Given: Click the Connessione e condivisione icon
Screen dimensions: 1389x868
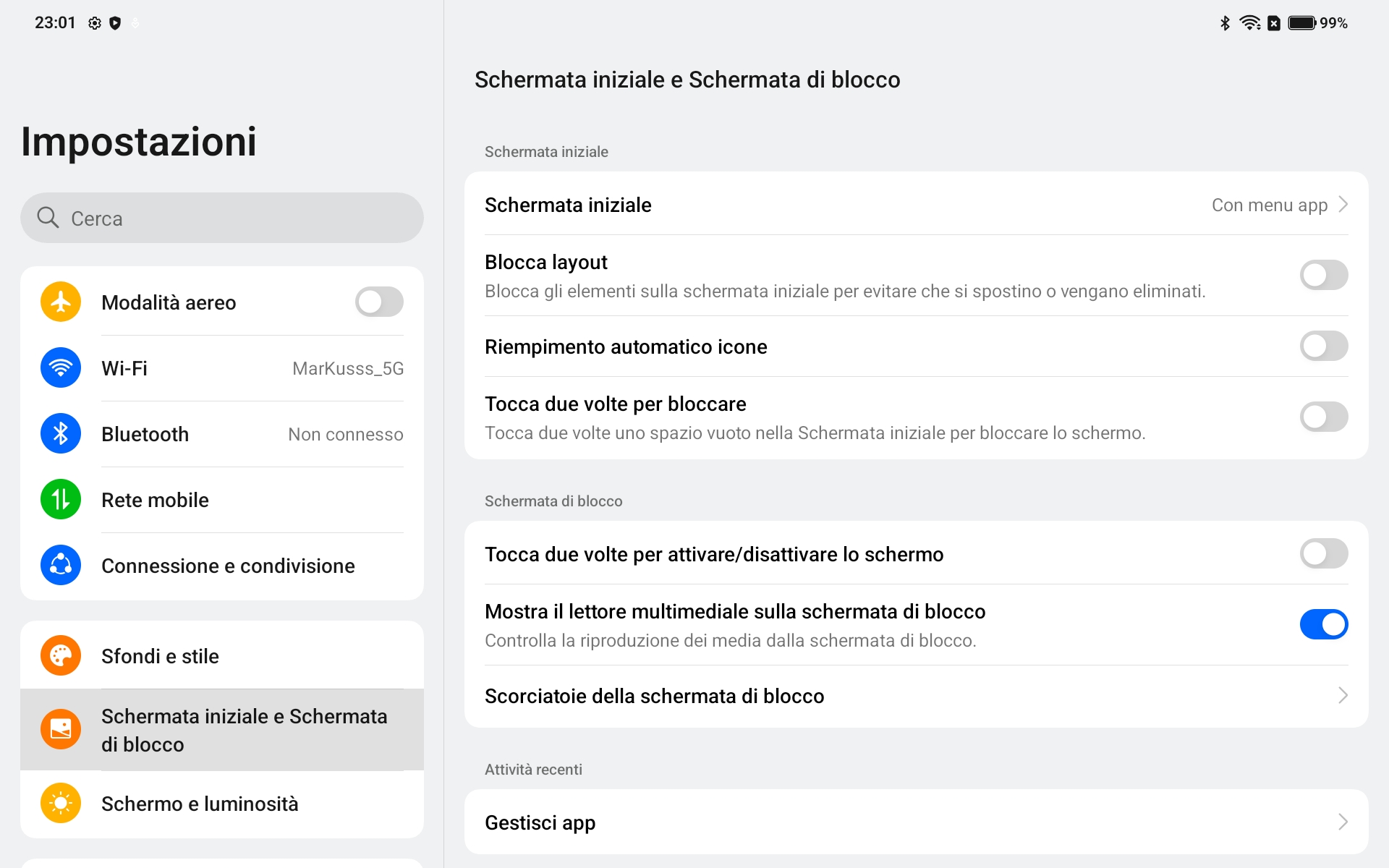Looking at the screenshot, I should [61, 565].
